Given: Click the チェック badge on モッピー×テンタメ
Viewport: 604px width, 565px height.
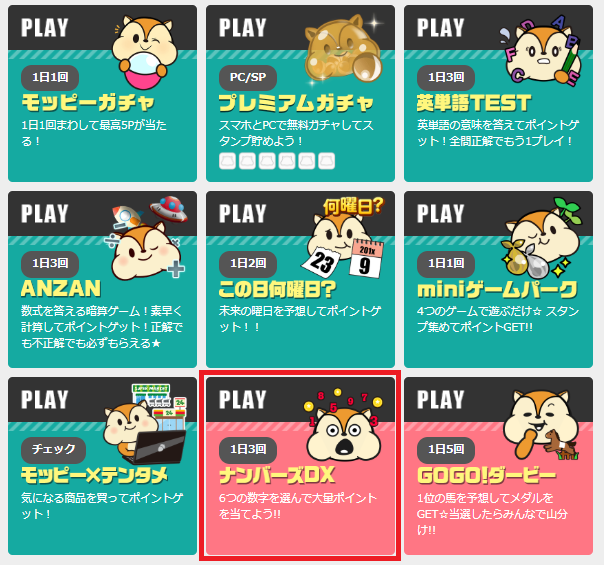Looking at the screenshot, I should tap(54, 449).
